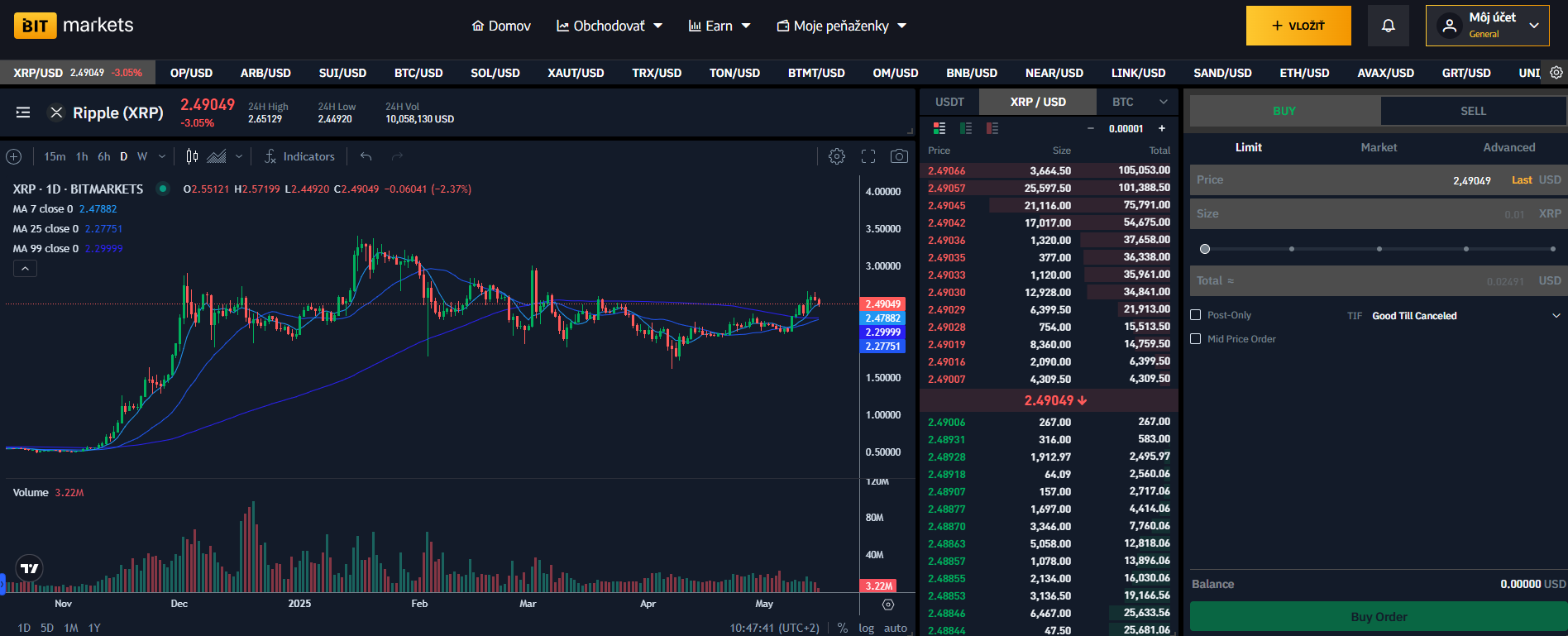This screenshot has width=1568, height=636.
Task: Expand the chart style dropdown arrow
Action: pos(239,156)
